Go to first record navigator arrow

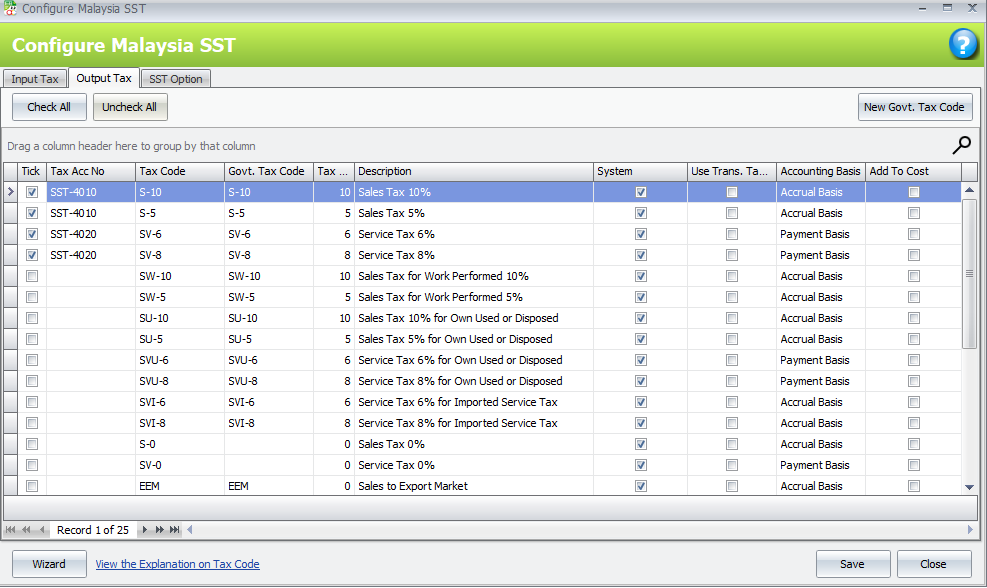tap(11, 530)
